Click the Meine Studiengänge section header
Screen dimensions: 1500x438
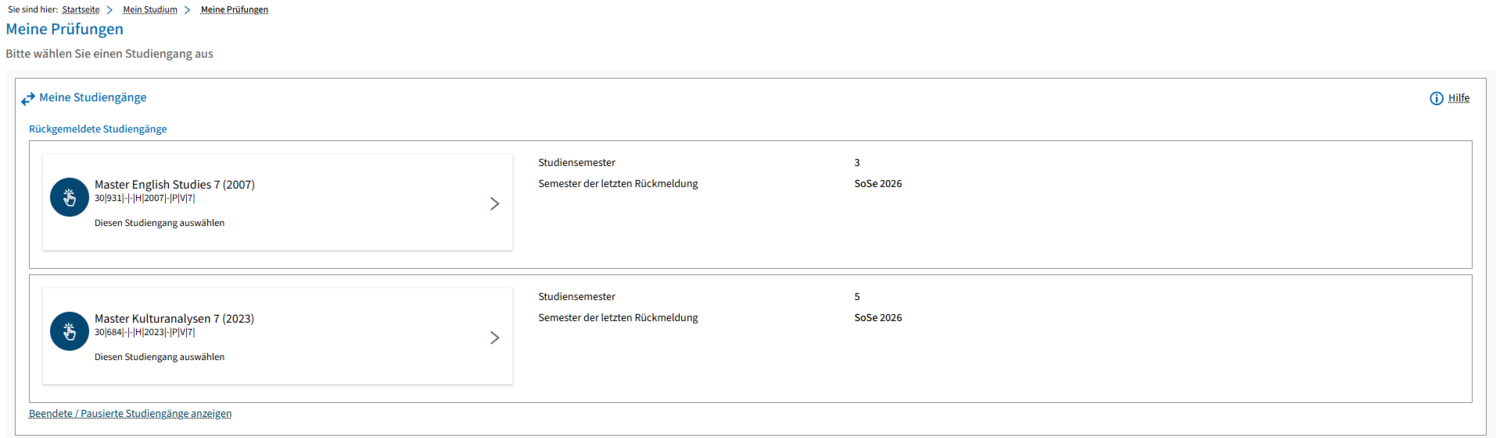click(93, 97)
